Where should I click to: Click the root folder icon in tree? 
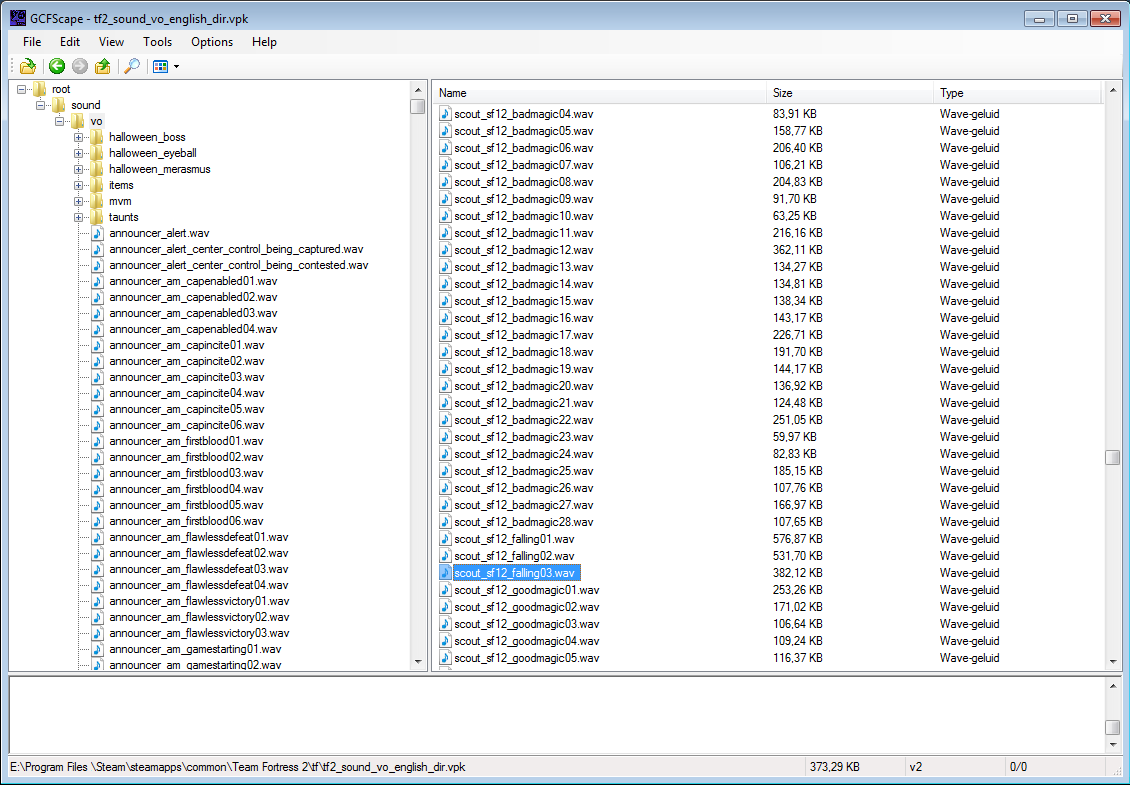(40, 89)
